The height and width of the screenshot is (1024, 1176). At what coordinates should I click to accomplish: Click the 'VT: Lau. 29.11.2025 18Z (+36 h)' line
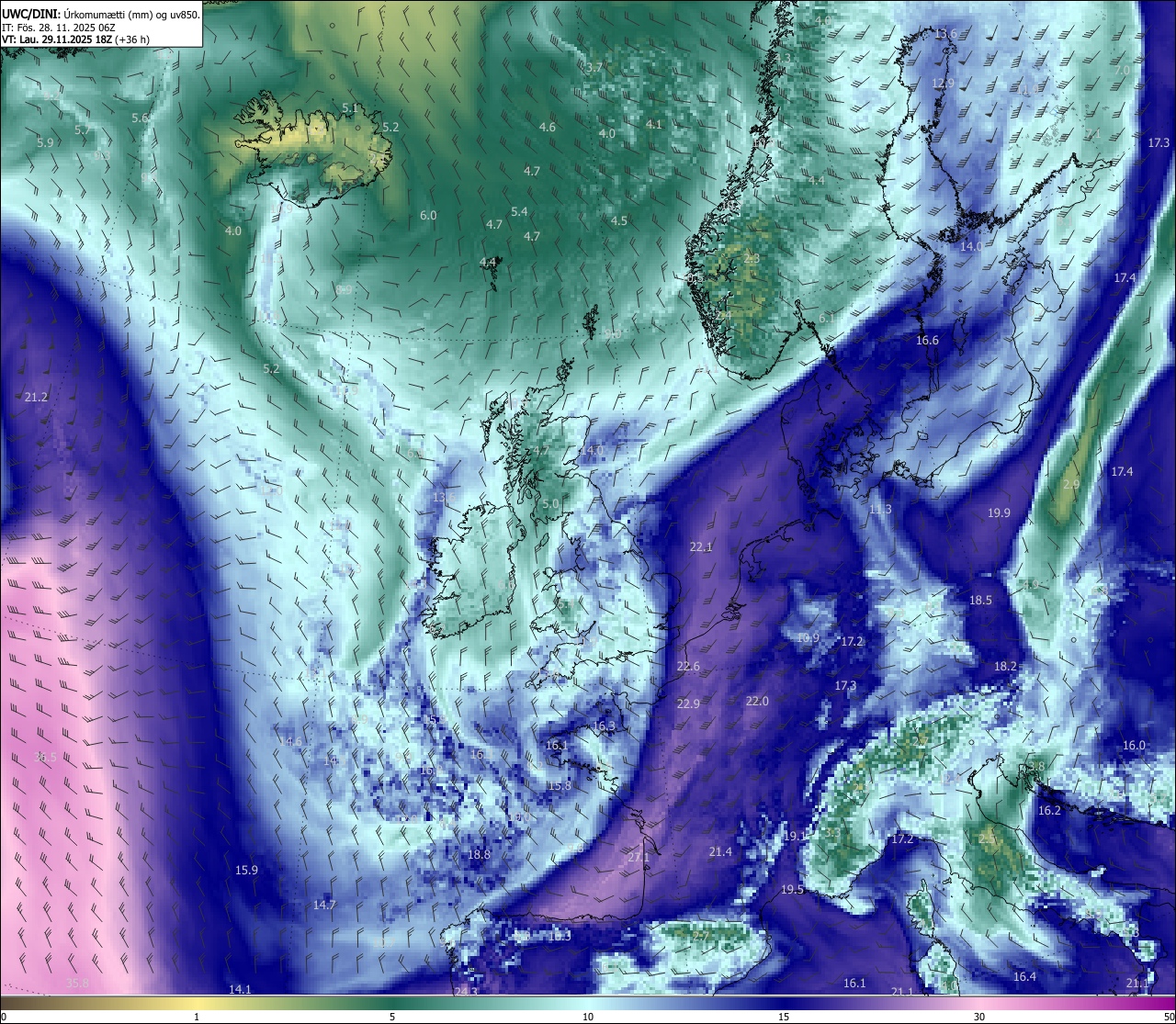click(76, 39)
